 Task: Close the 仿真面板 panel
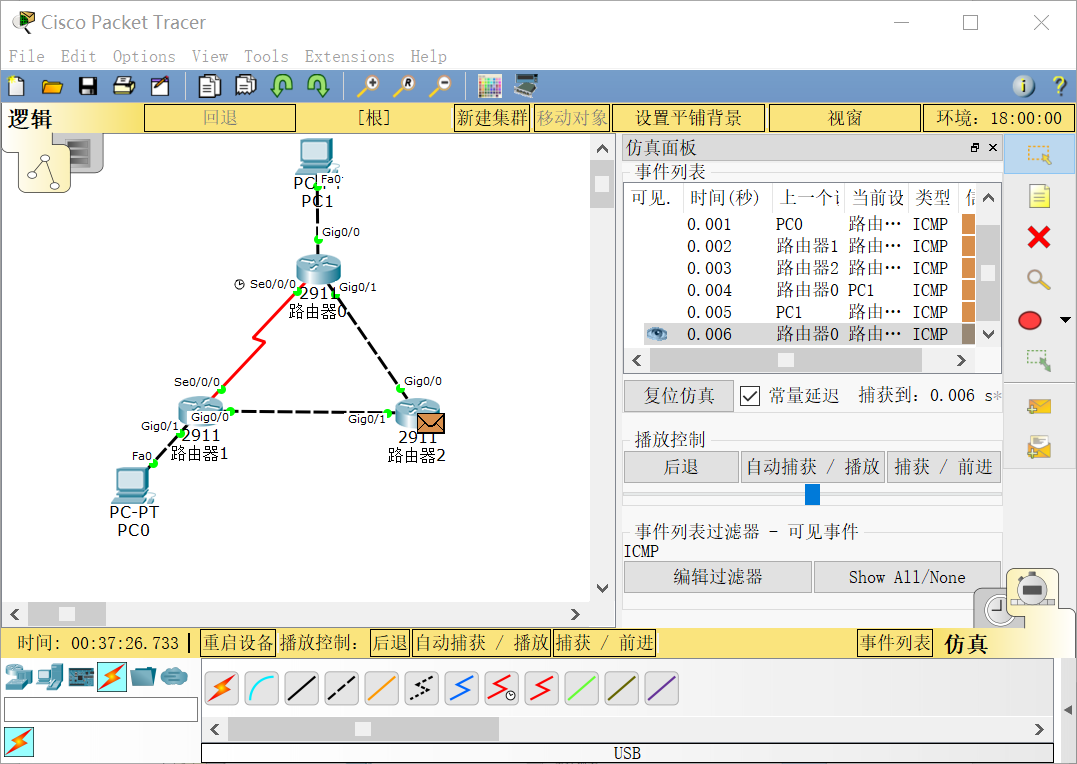click(x=993, y=148)
